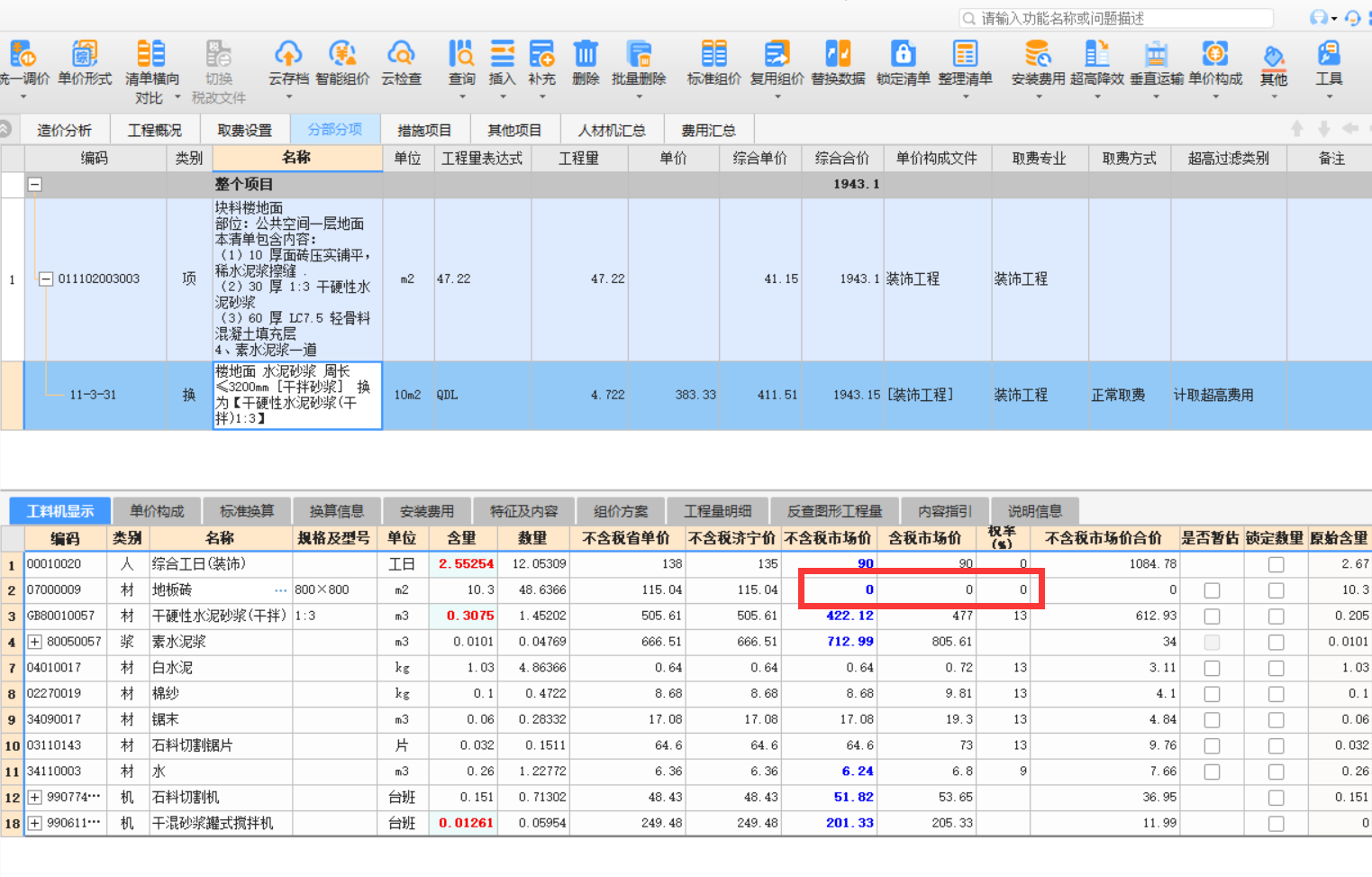This screenshot has width=1372, height=877.
Task: Toggle 是否暂估 checkbox for 干硬性水泥砂浆
Action: [1212, 617]
